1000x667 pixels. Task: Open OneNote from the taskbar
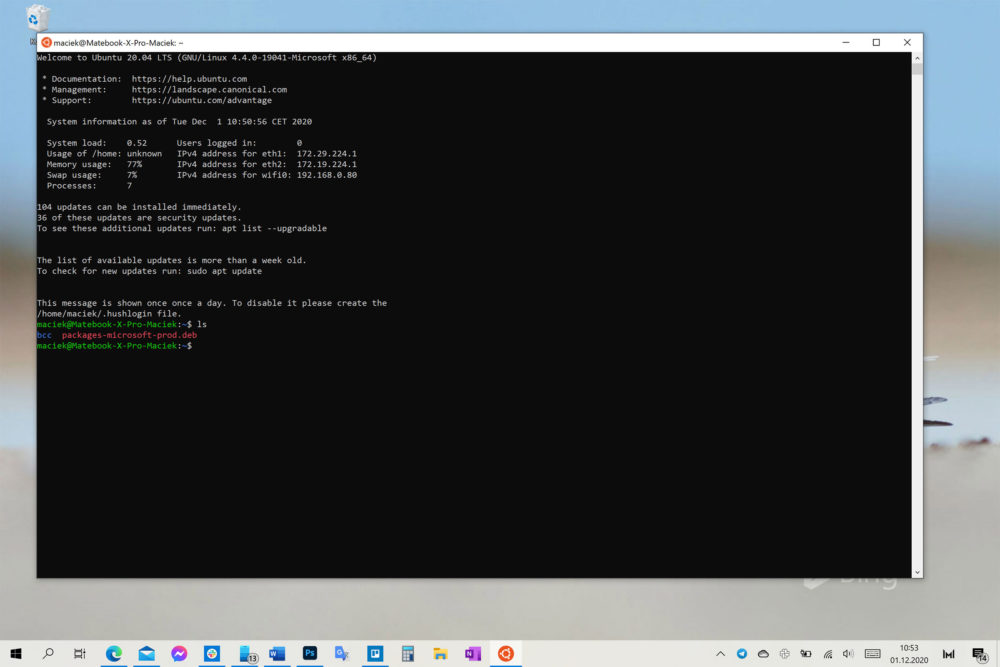[x=473, y=654]
